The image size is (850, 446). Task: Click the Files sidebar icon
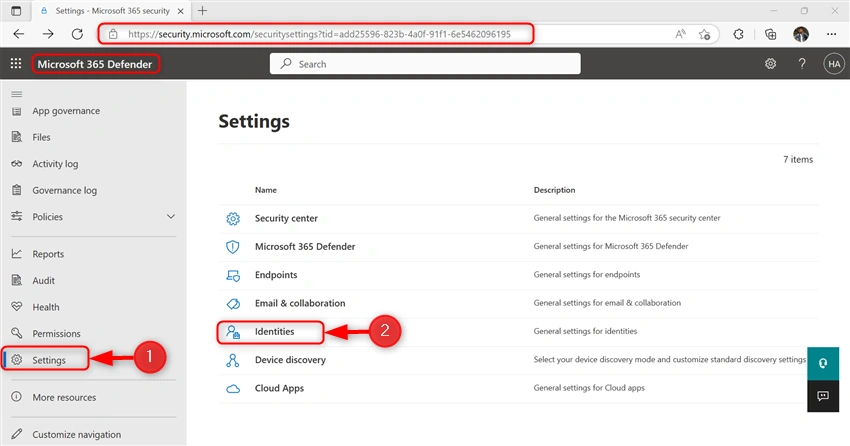tap(17, 137)
